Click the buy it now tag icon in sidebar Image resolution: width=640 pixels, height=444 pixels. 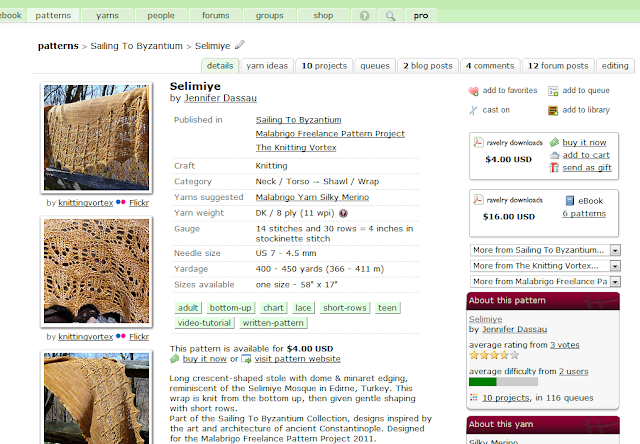[x=554, y=142]
